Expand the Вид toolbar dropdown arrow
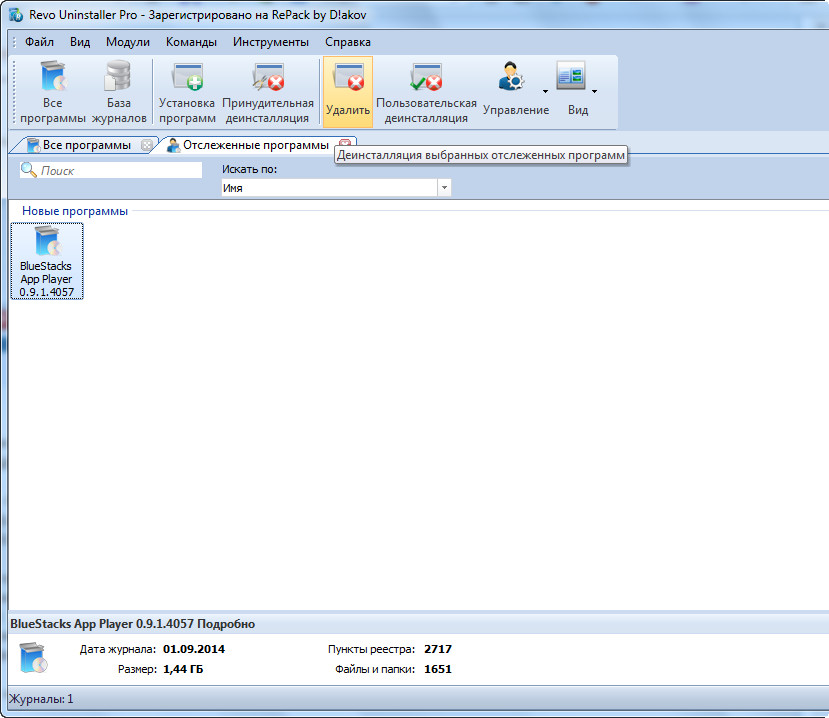The width and height of the screenshot is (829, 718). [595, 92]
